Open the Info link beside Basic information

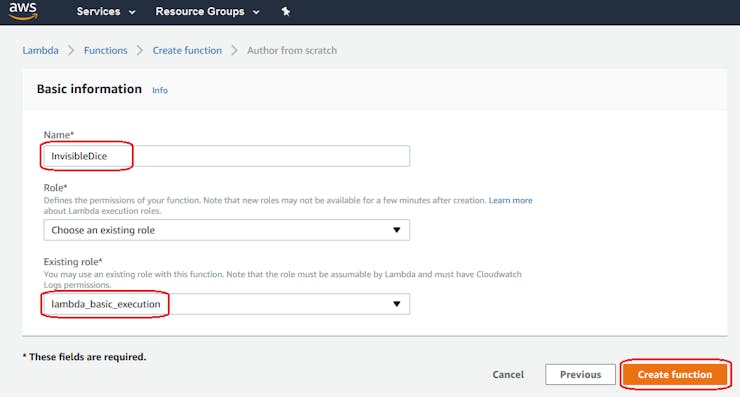(x=160, y=90)
